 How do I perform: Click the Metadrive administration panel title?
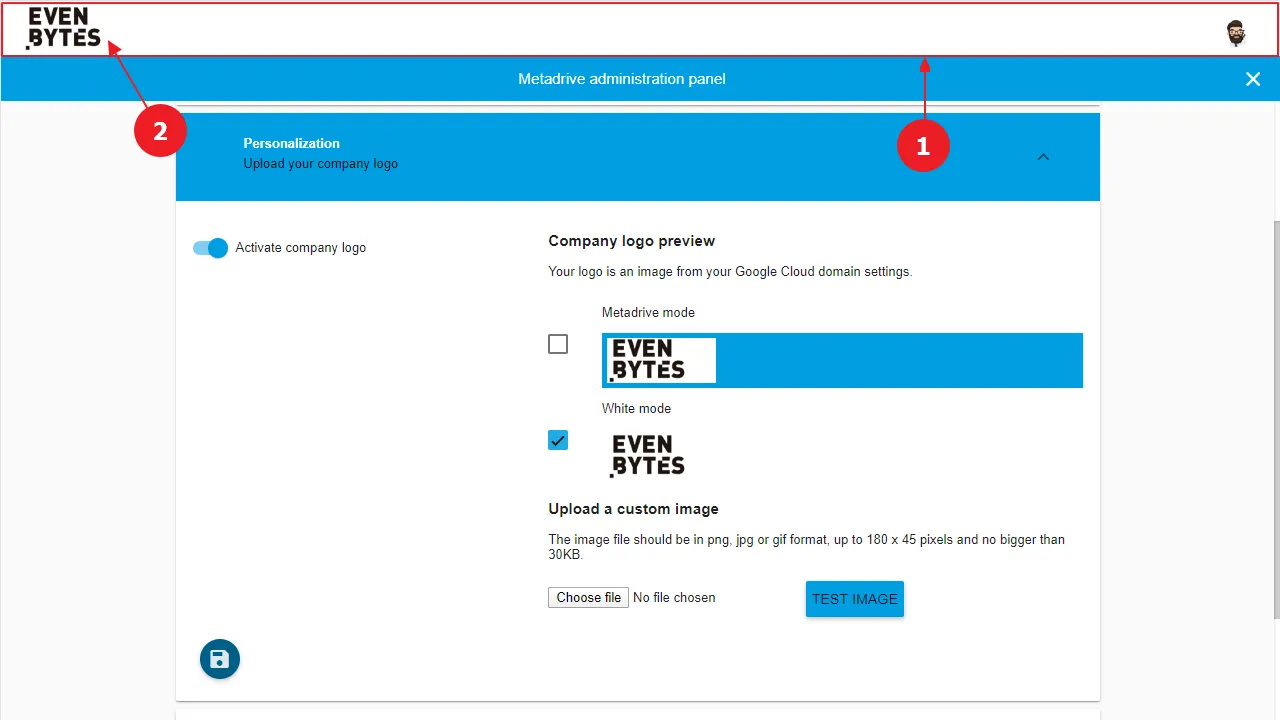pos(622,79)
